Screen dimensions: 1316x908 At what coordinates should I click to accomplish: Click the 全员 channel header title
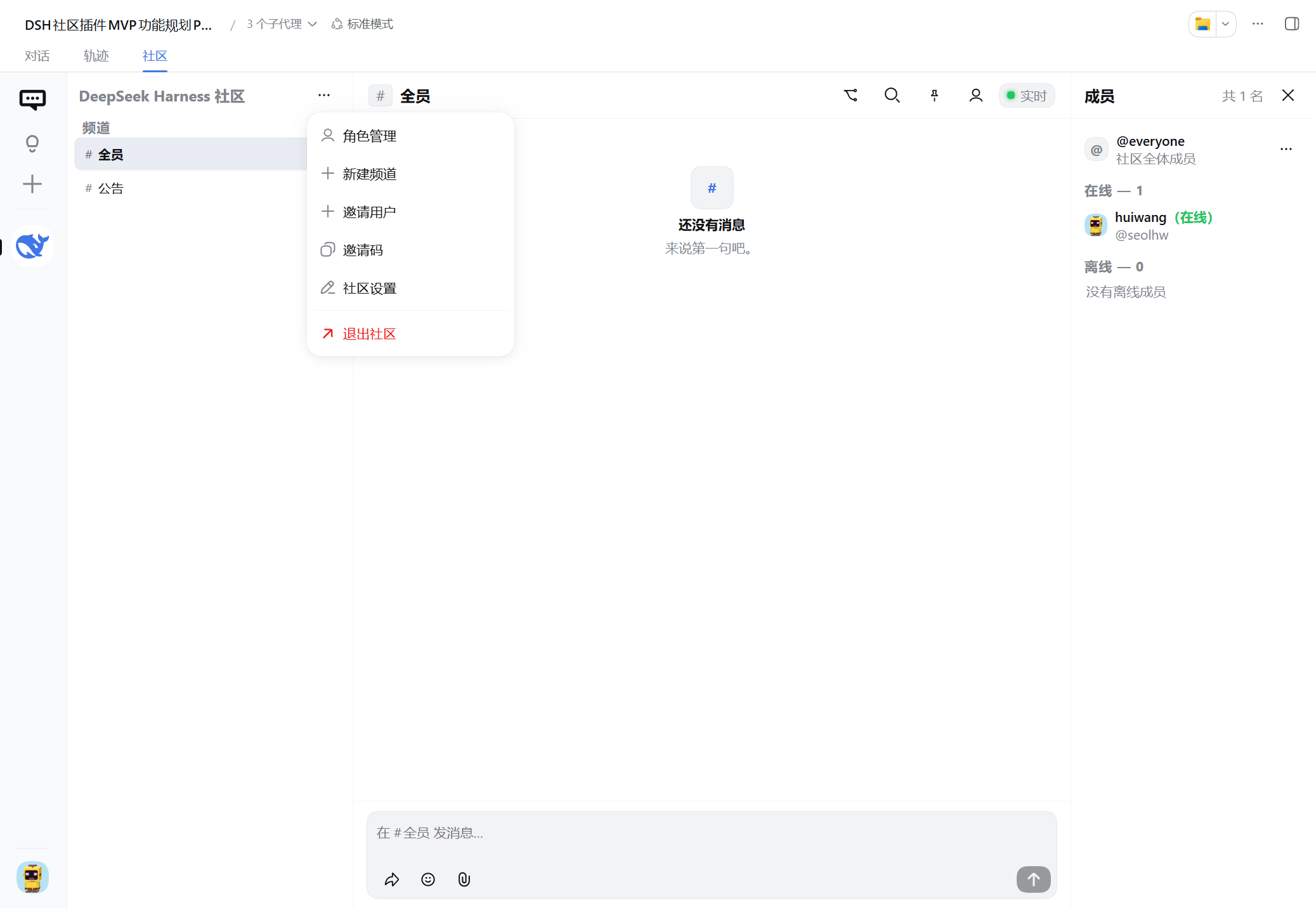(x=415, y=96)
